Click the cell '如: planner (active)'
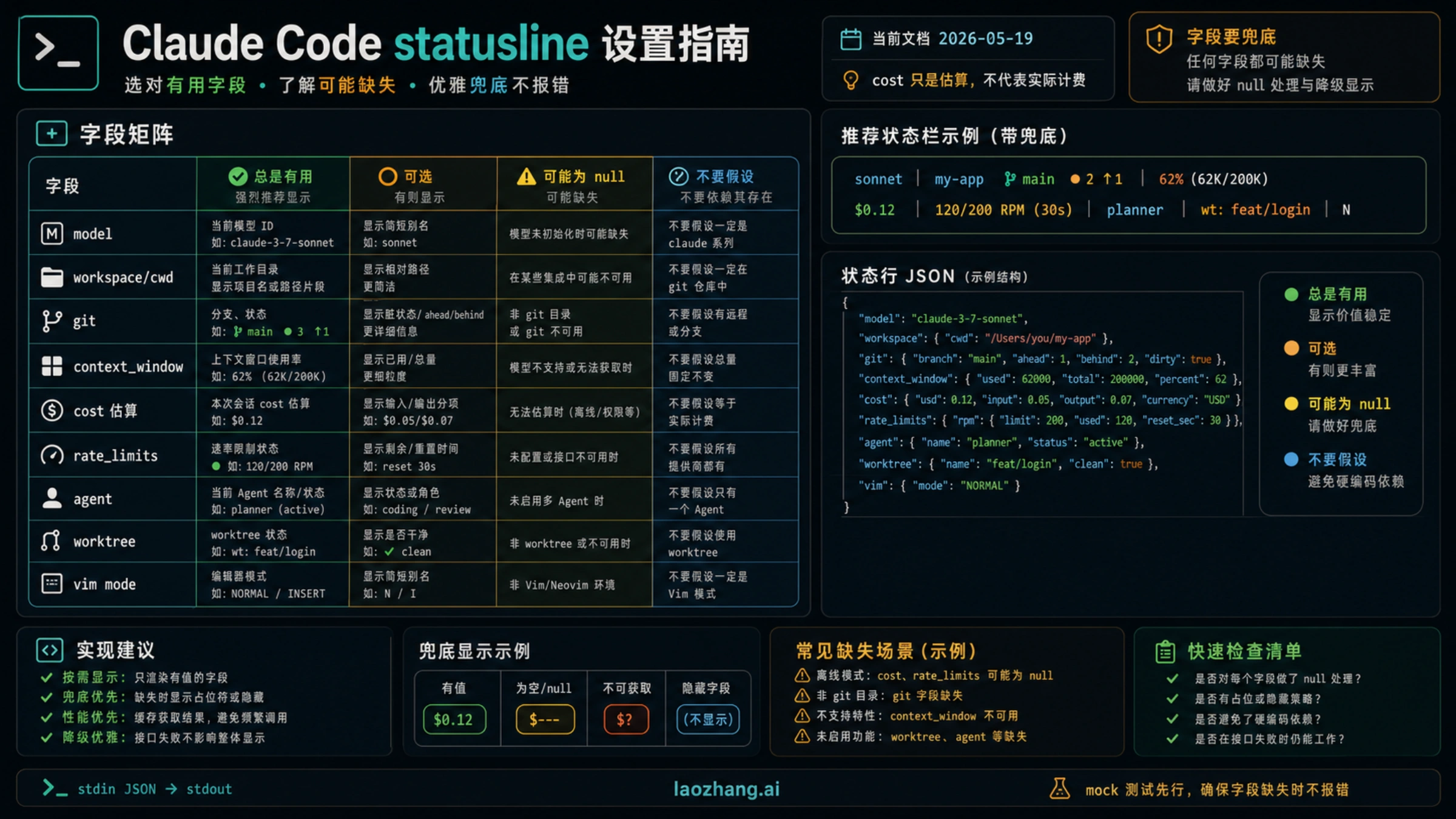The image size is (1456, 819). click(268, 510)
